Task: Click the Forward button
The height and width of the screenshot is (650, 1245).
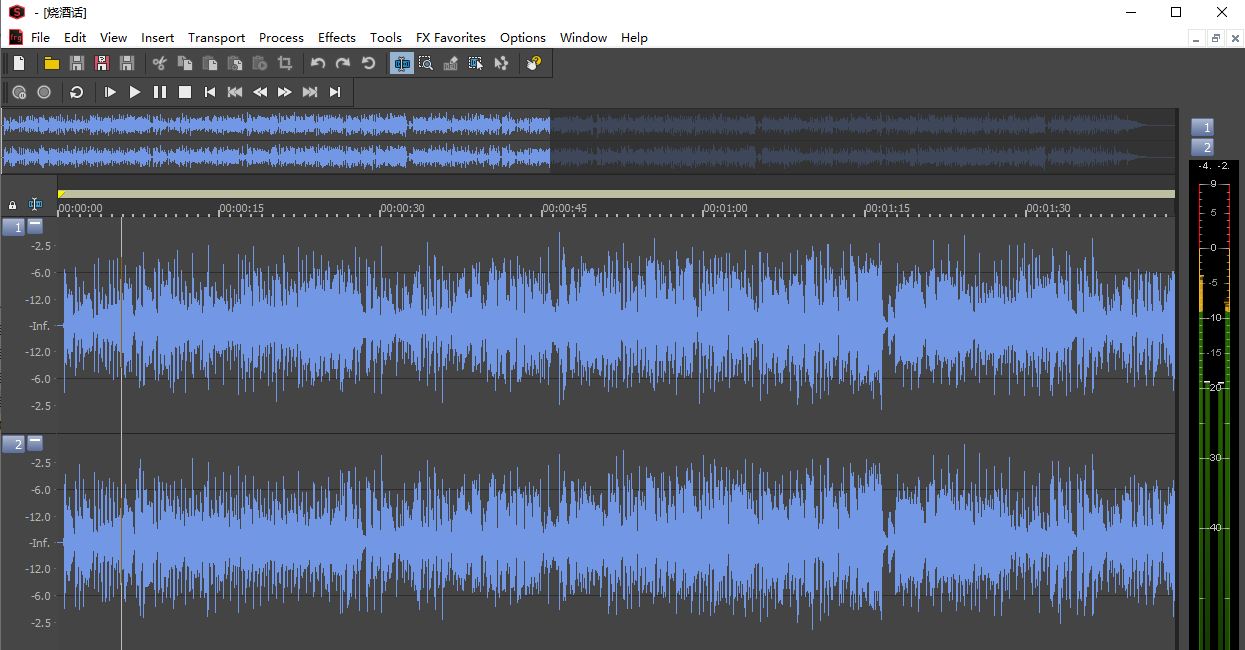Action: 285,92
